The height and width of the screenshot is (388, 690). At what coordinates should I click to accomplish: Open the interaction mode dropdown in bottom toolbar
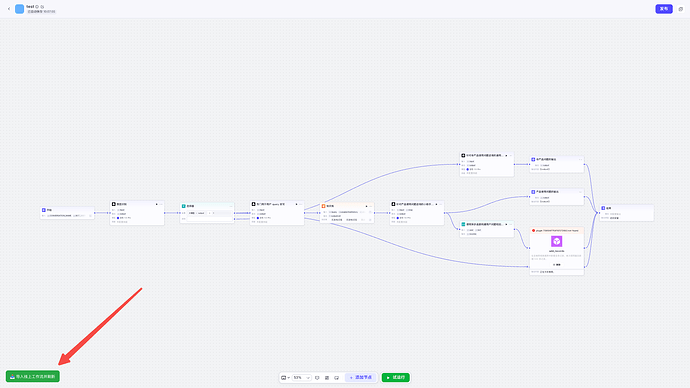(x=285, y=377)
